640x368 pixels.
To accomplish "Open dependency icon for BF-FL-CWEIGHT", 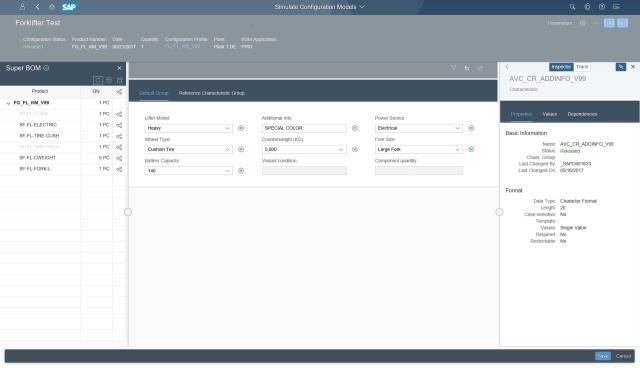I will [119, 158].
